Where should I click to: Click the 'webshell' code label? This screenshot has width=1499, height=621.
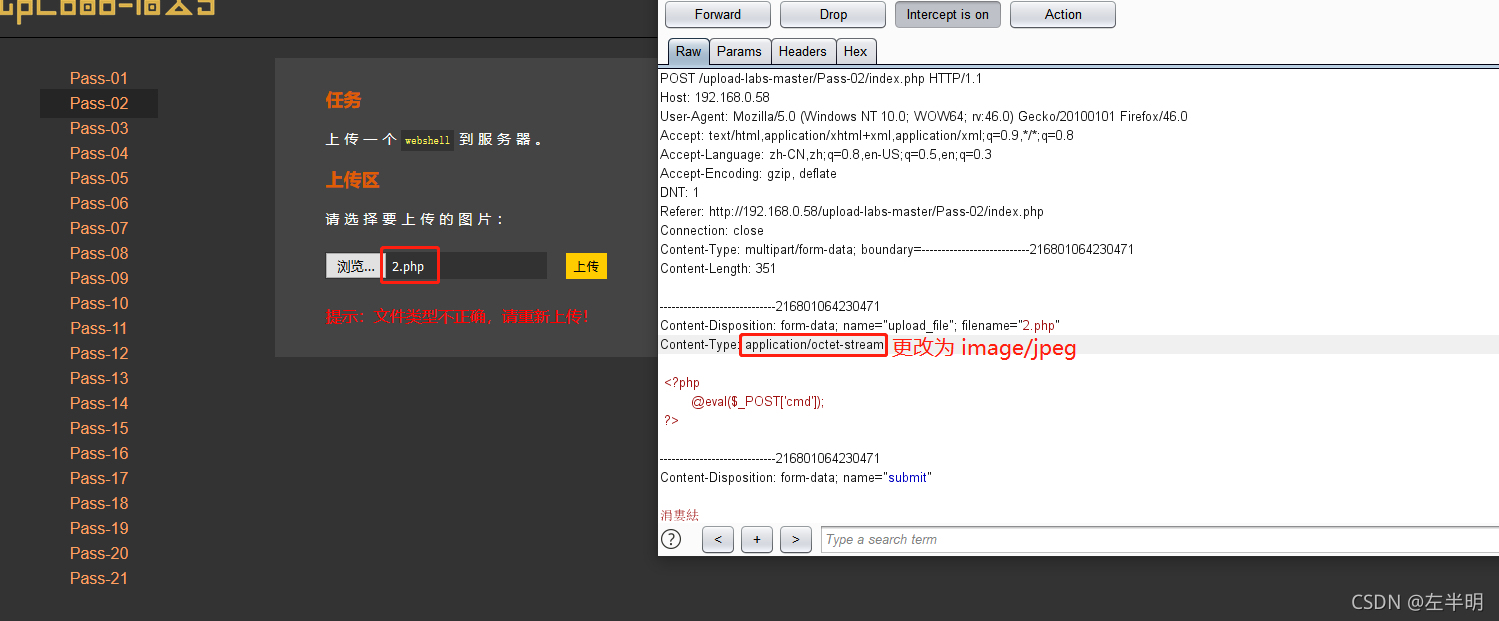[428, 140]
